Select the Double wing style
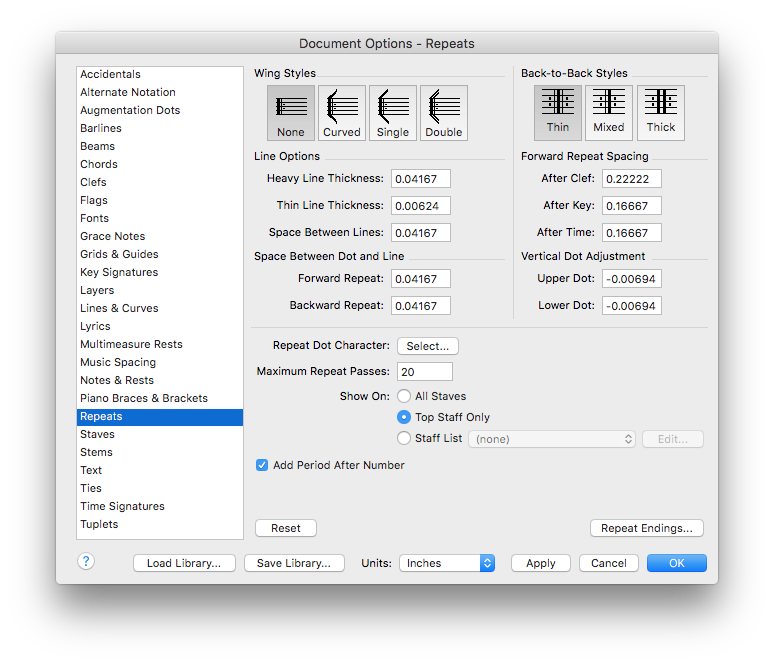 444,113
